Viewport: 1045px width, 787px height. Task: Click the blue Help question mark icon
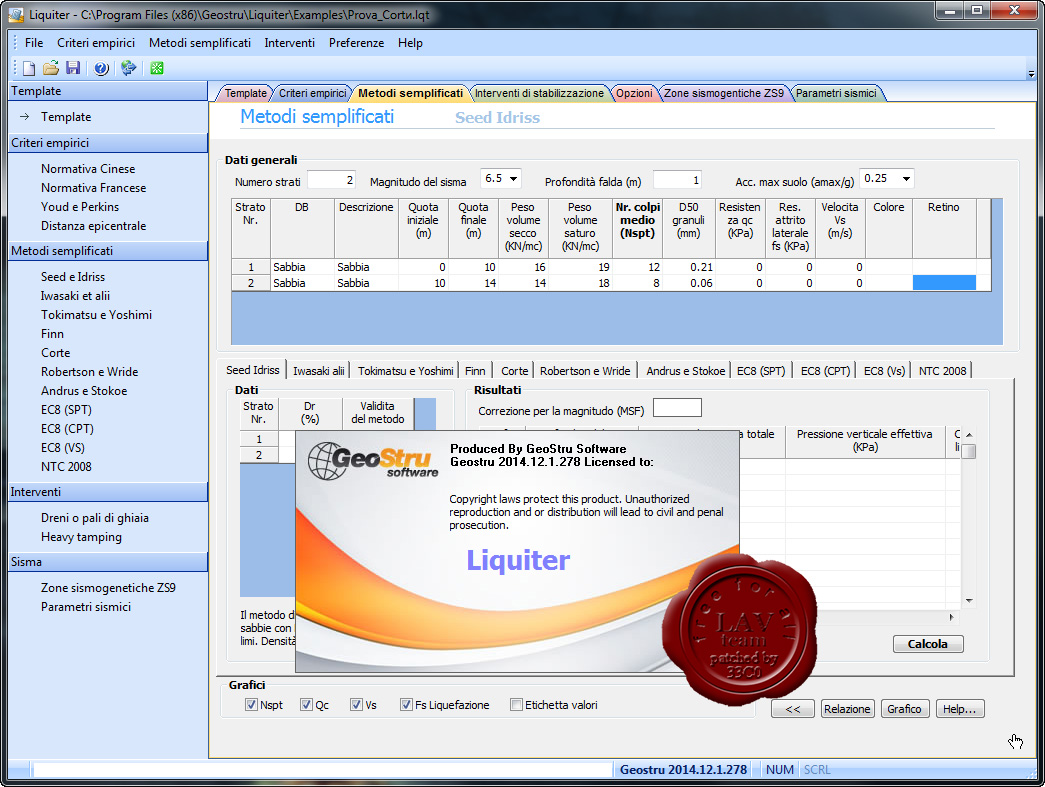pos(101,68)
